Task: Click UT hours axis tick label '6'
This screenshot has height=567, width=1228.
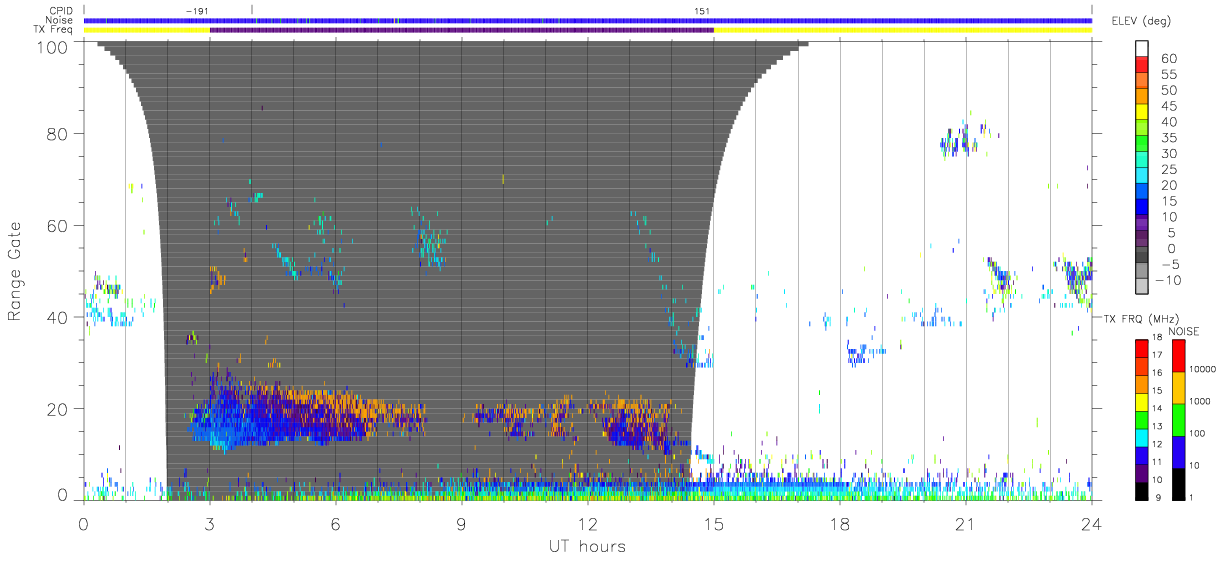Action: [335, 524]
